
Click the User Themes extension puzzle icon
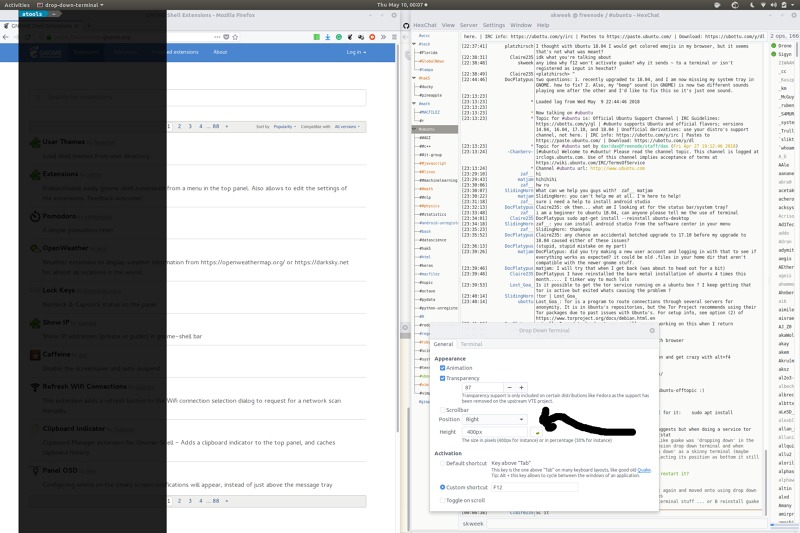coord(35,142)
